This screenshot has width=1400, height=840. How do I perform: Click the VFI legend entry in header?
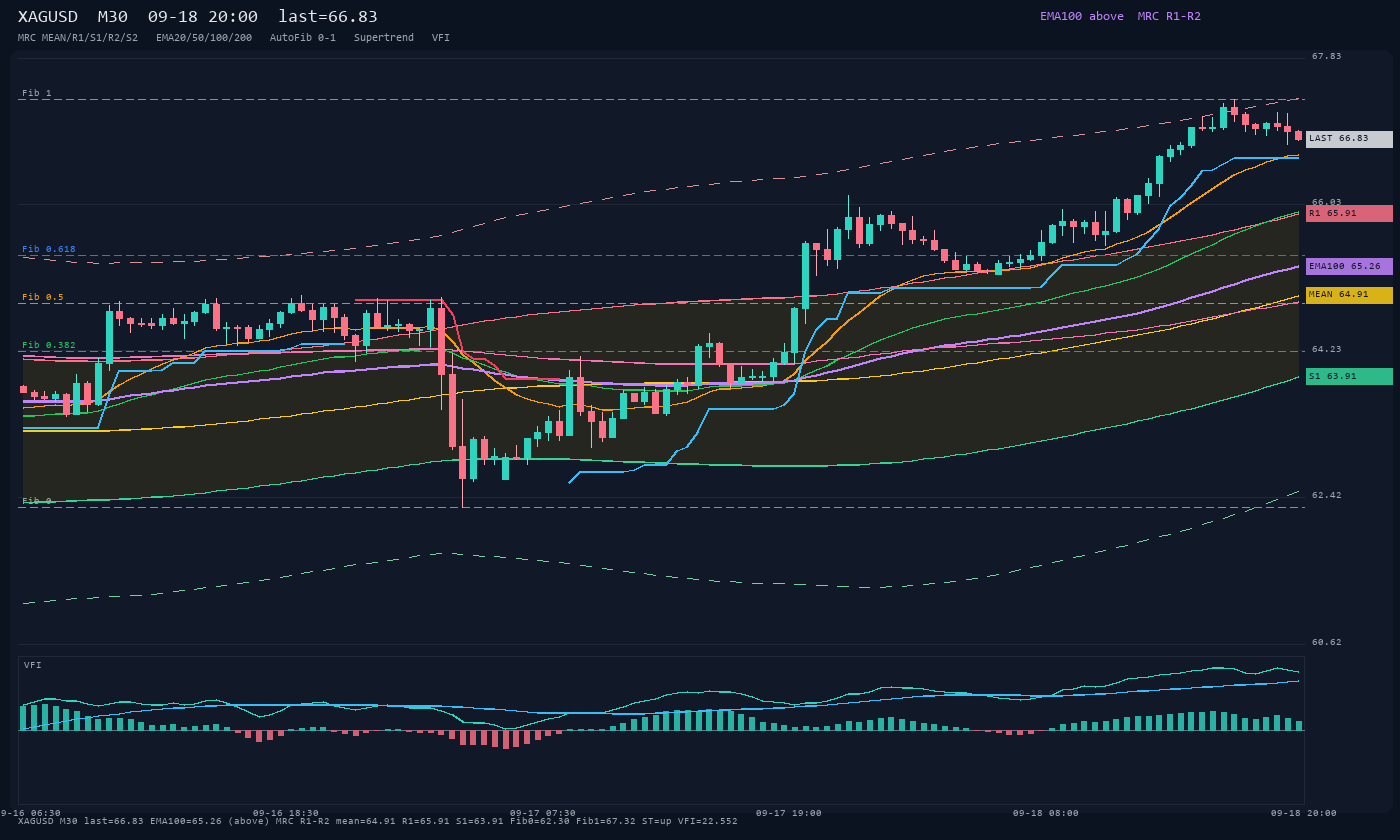[441, 38]
